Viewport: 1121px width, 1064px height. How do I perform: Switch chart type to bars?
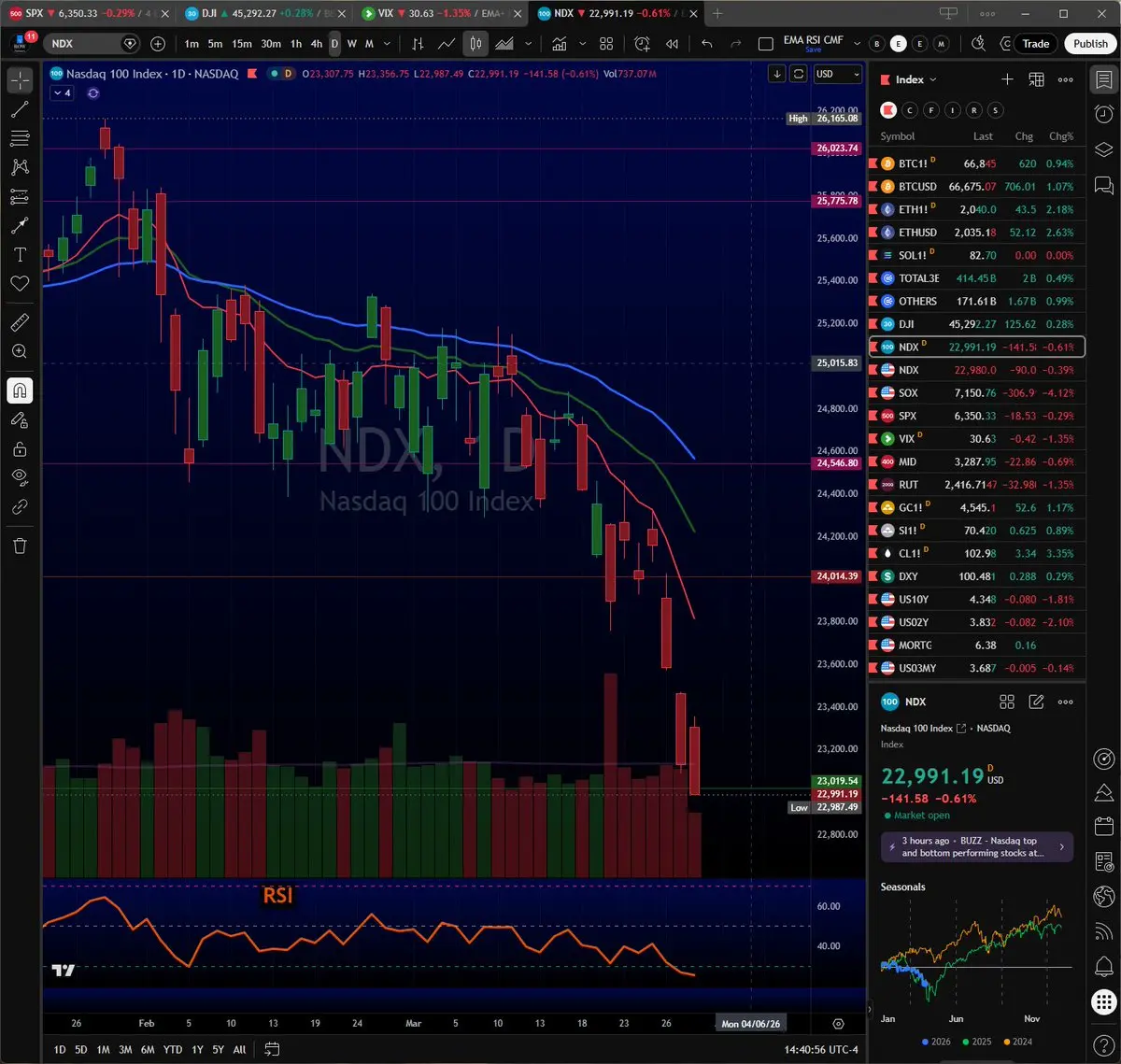coord(418,44)
